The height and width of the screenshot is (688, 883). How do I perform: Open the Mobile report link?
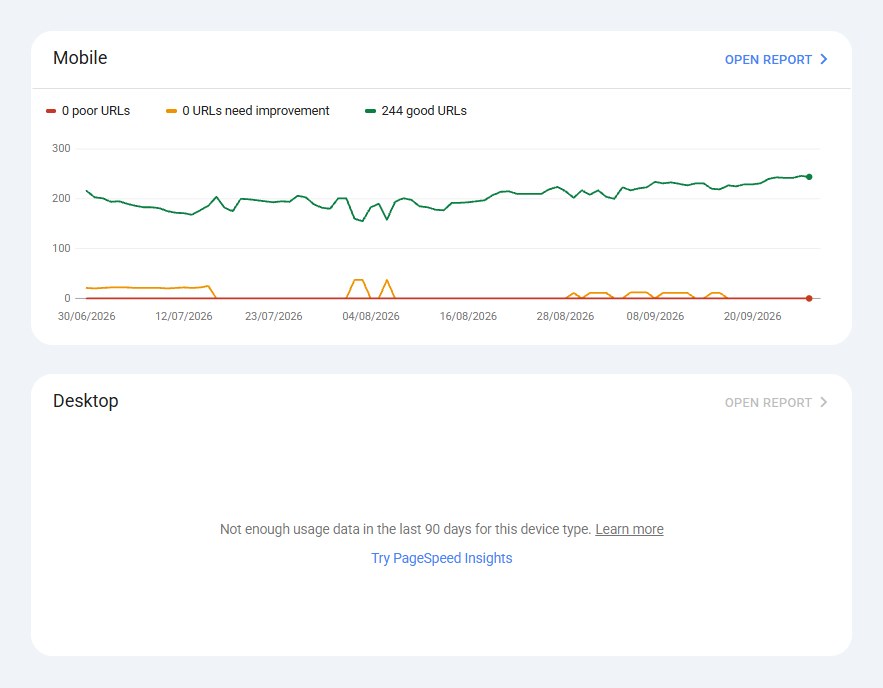[775, 60]
